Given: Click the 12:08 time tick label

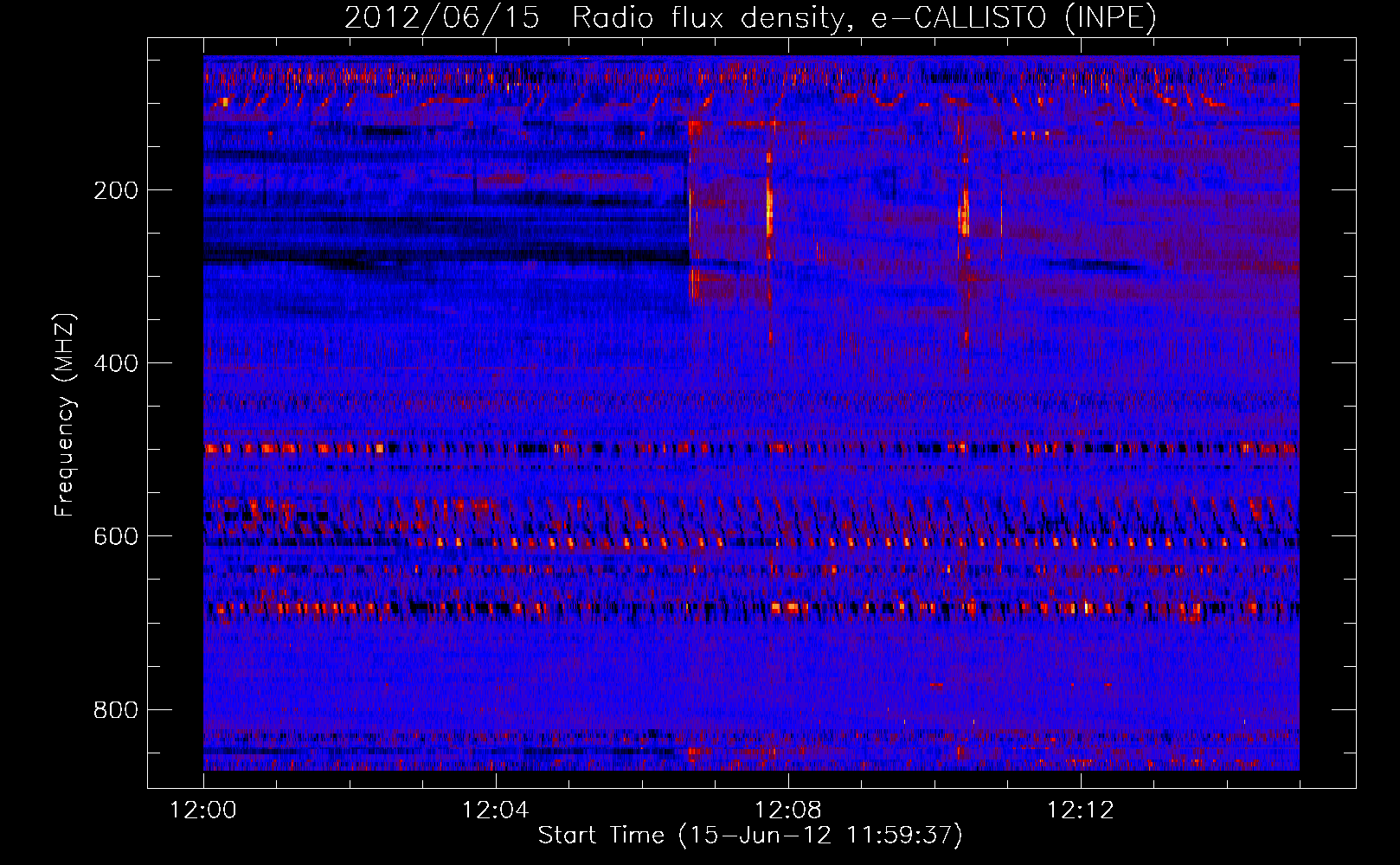Looking at the screenshot, I should click(788, 811).
